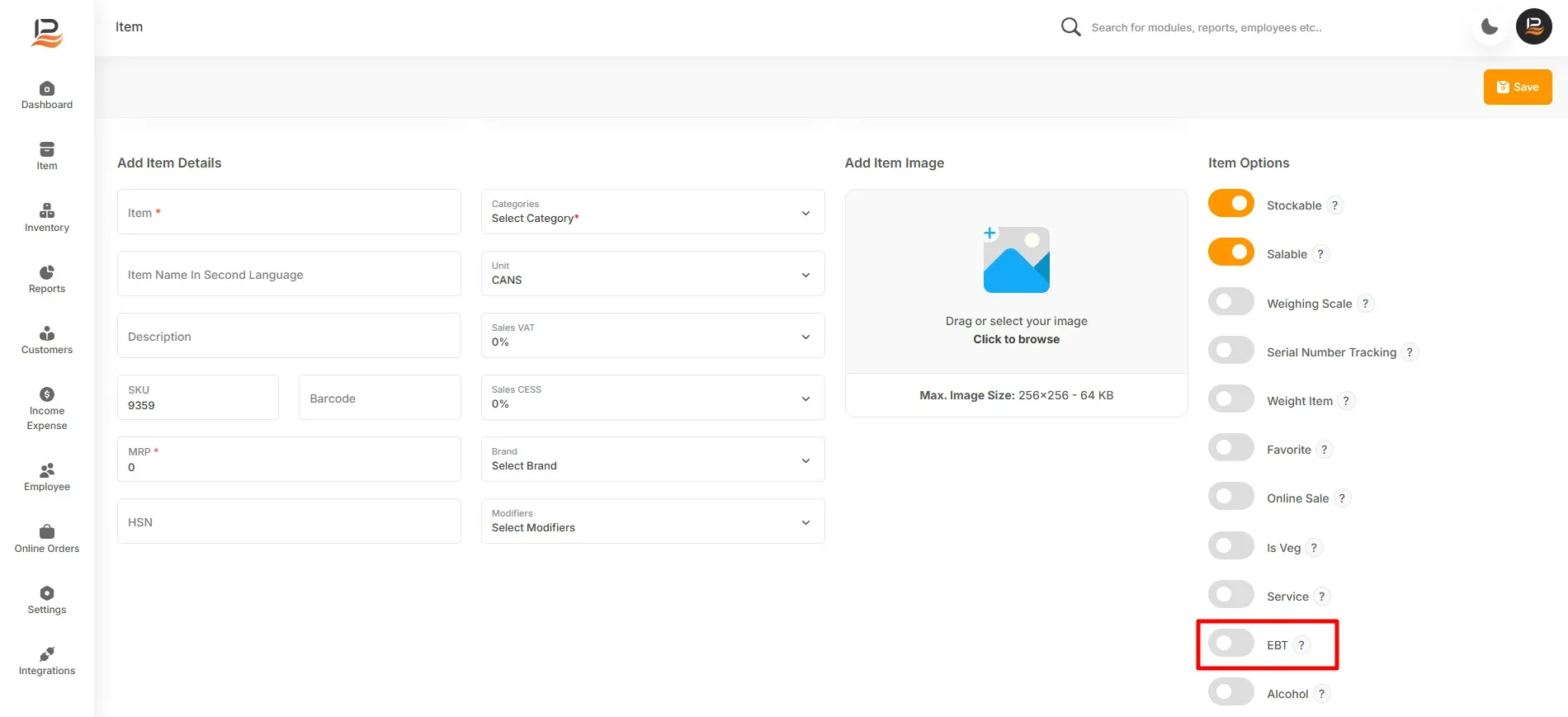This screenshot has width=1568, height=717.
Task: Open the Dashboard sidebar icon
Action: coord(47,88)
